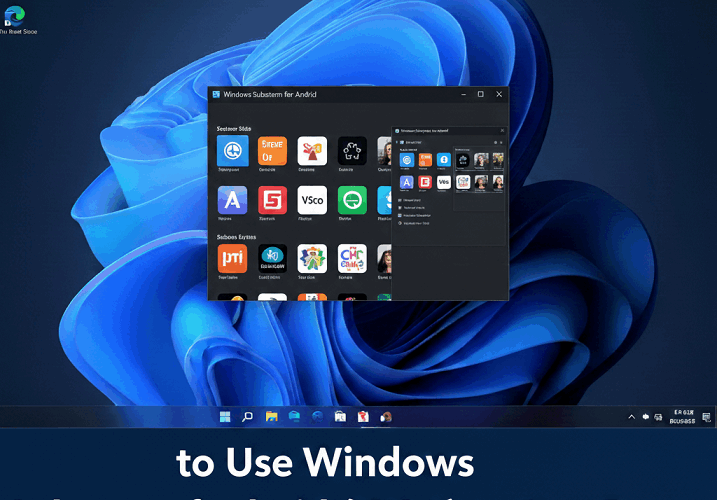Open the notification center icon
The image size is (717, 500).
(706, 417)
